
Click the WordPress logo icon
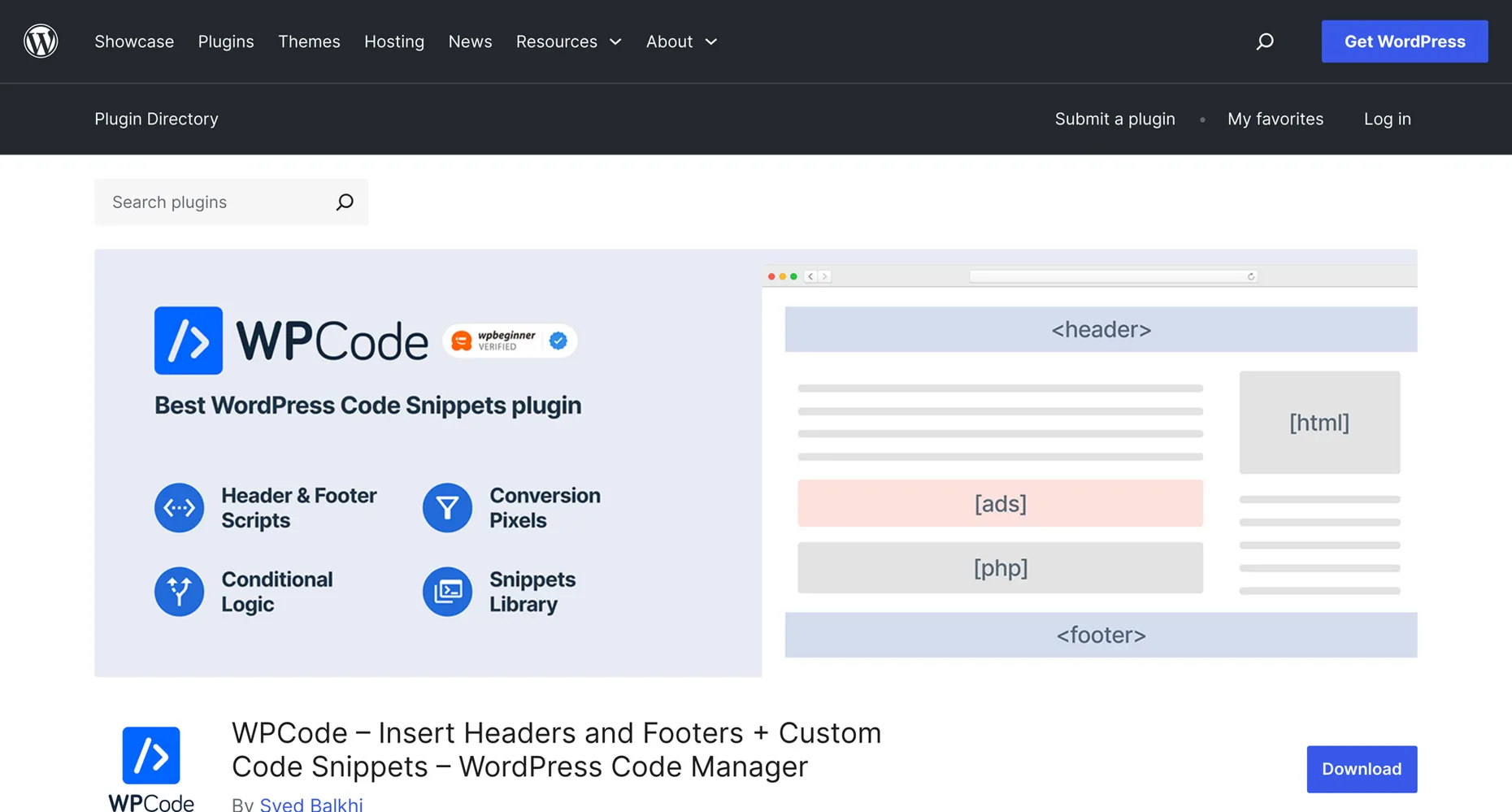click(x=41, y=41)
